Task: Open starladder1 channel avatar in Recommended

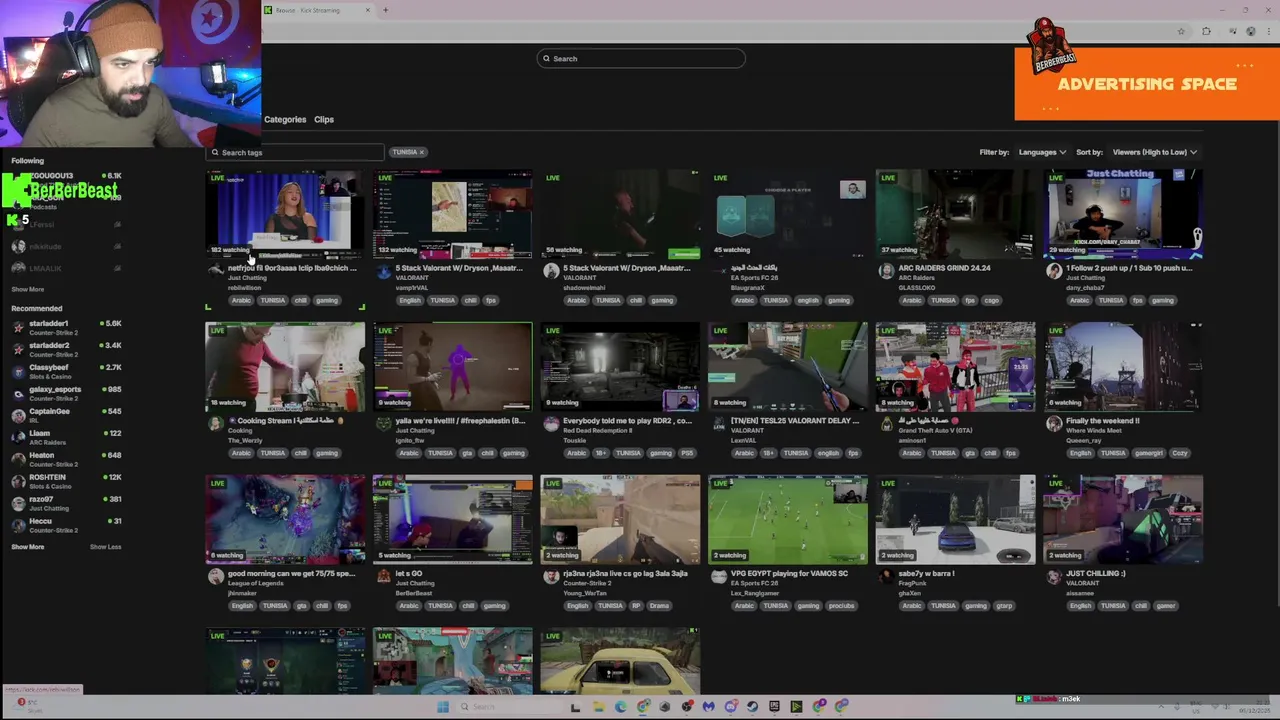Action: click(x=18, y=328)
